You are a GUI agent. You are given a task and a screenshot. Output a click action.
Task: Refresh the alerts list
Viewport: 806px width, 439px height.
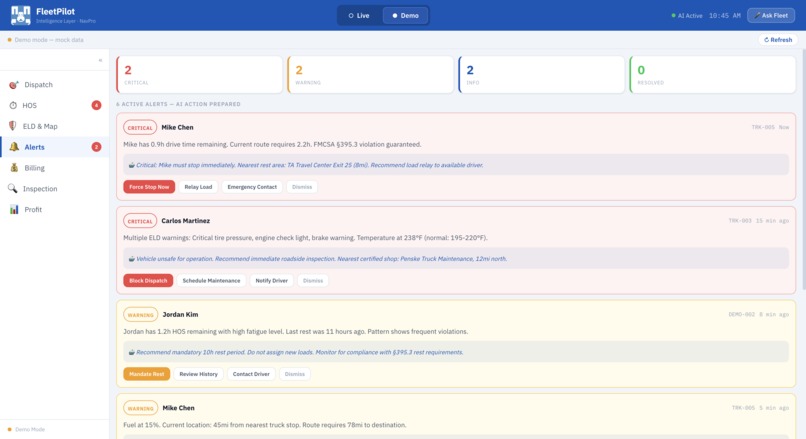click(778, 40)
